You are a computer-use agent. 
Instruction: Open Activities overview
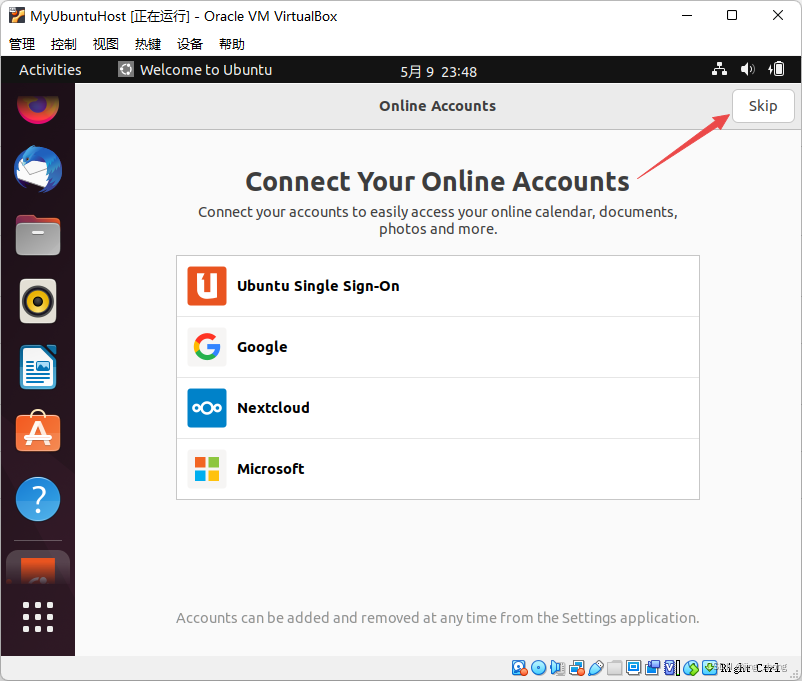point(50,70)
